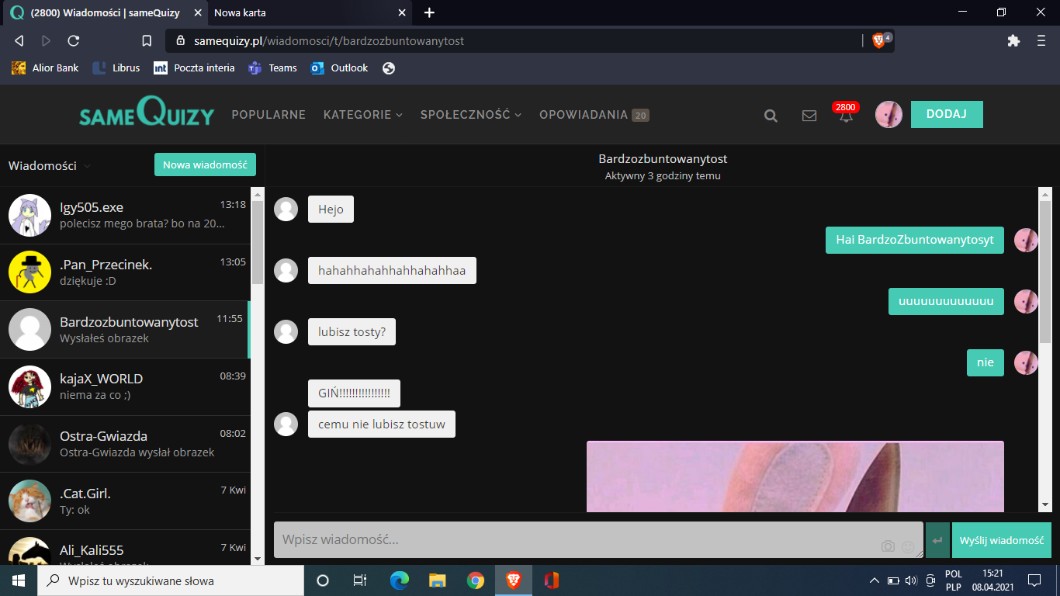The height and width of the screenshot is (596, 1060).
Task: Open Brave browser from the taskbar
Action: (513, 580)
